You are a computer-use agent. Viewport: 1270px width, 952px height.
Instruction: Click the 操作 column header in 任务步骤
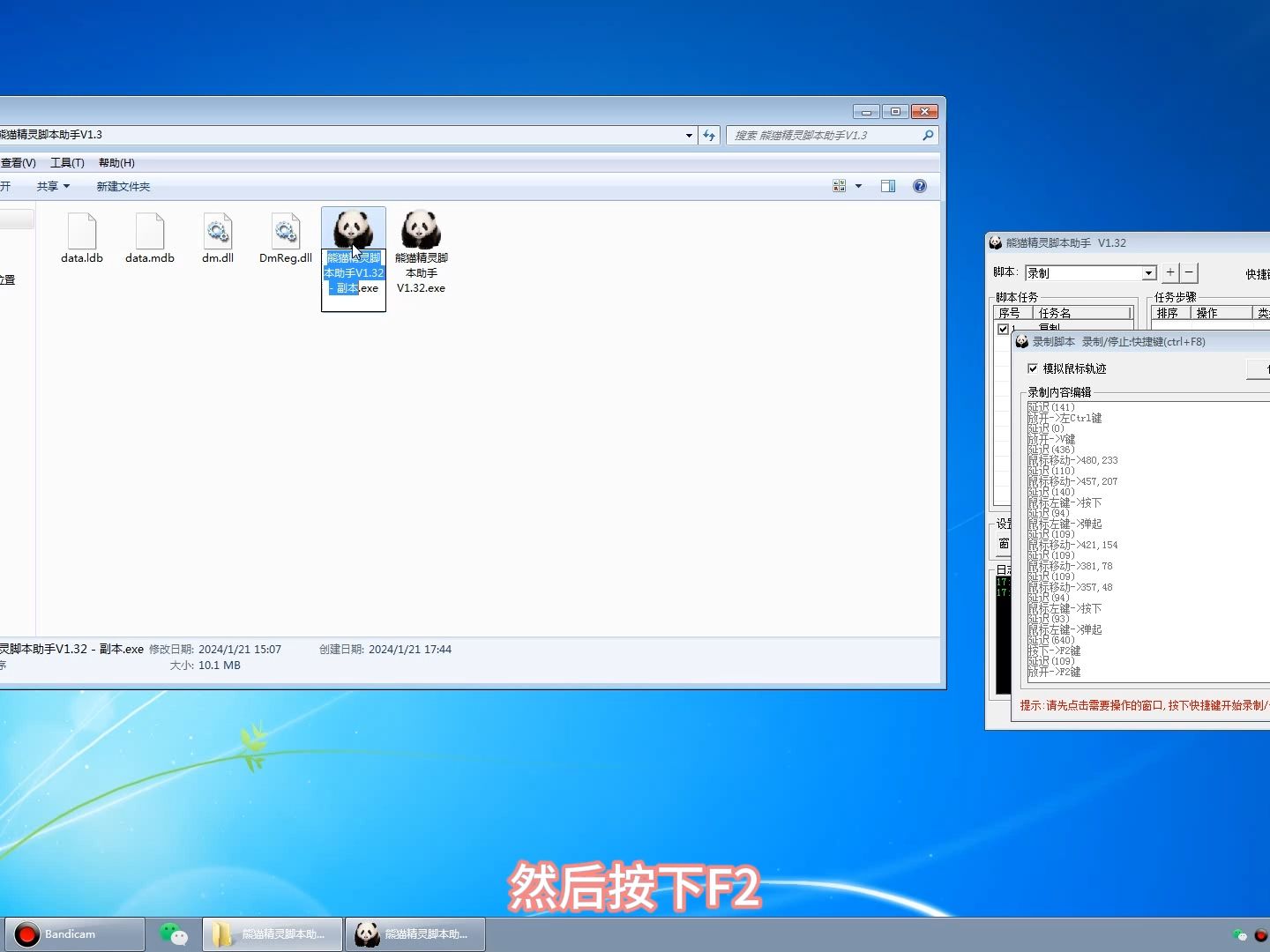(1221, 313)
